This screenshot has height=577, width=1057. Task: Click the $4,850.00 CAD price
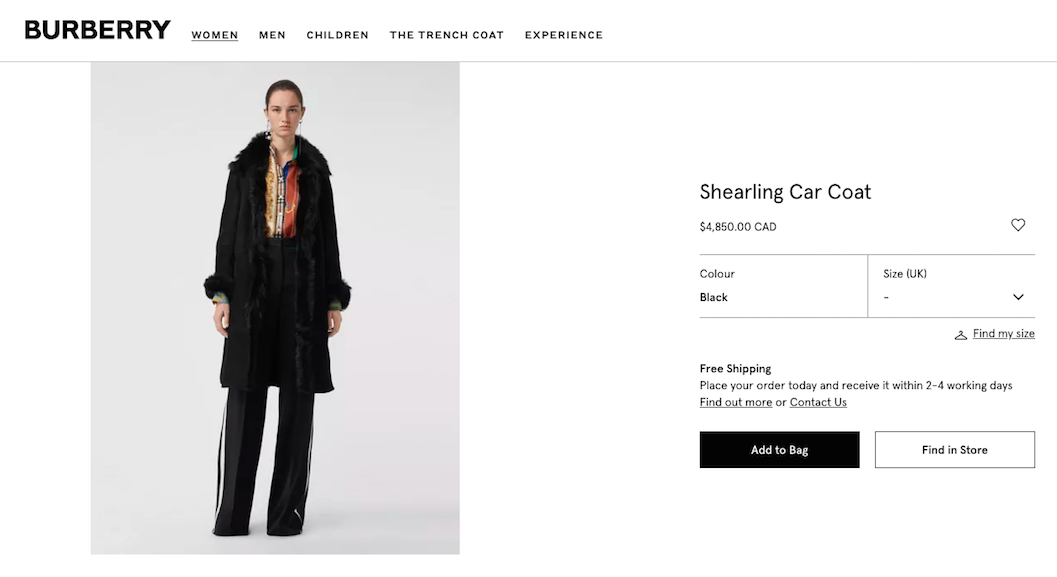coord(738,227)
